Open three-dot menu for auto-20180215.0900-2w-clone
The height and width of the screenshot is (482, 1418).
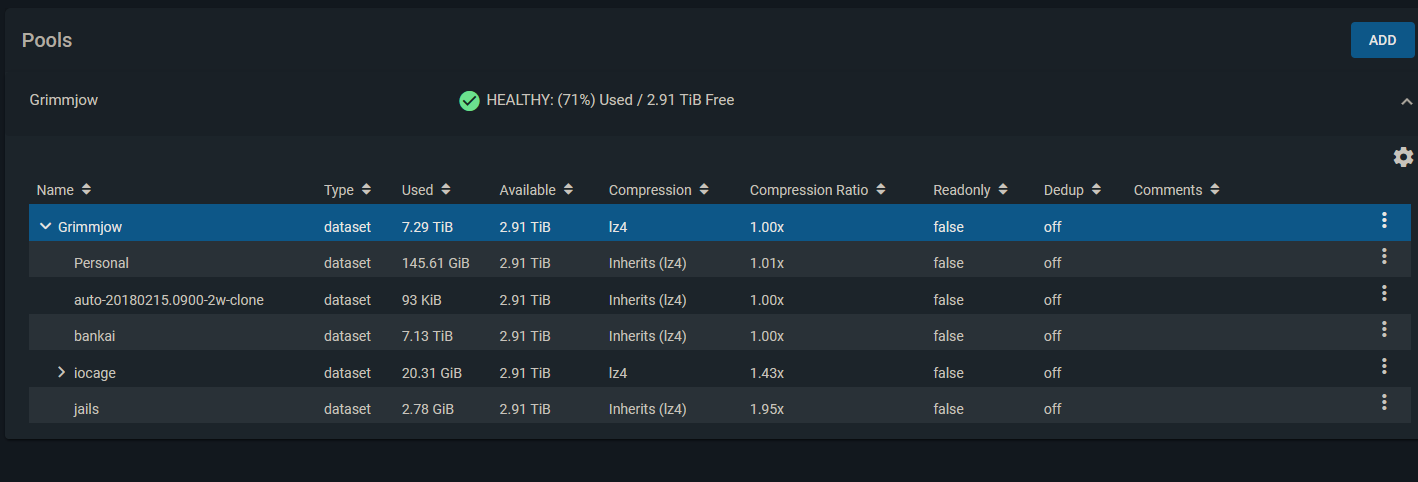pyautogui.click(x=1384, y=294)
